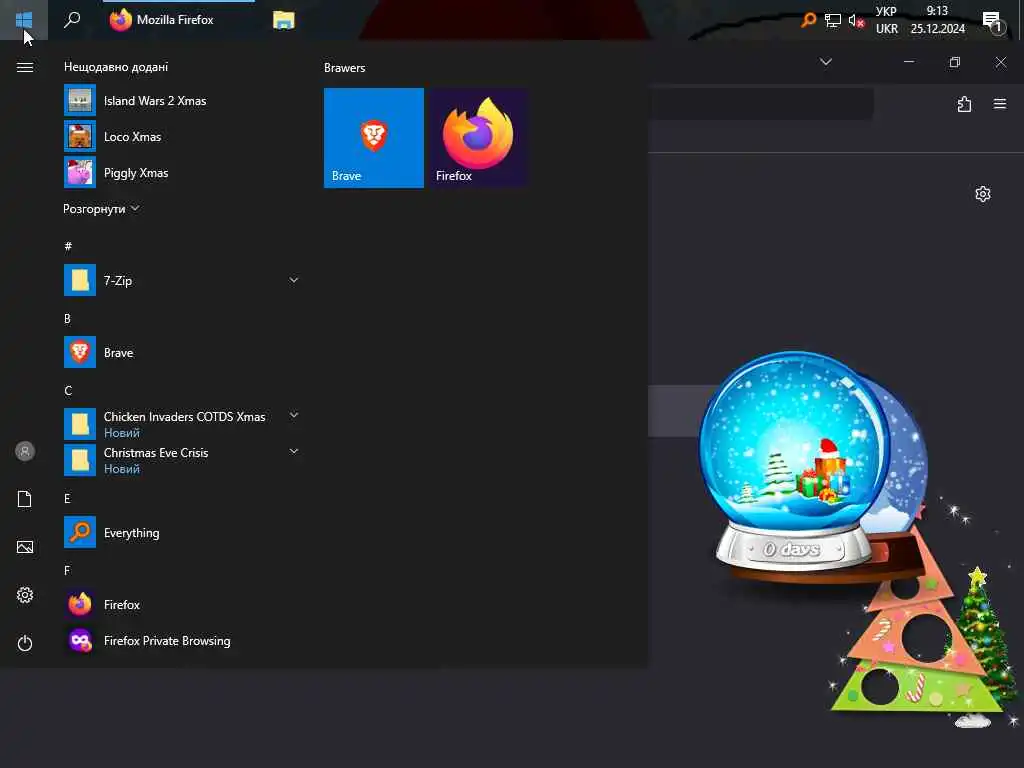Click the Windows Start button
This screenshot has width=1024, height=768.
[x=24, y=20]
